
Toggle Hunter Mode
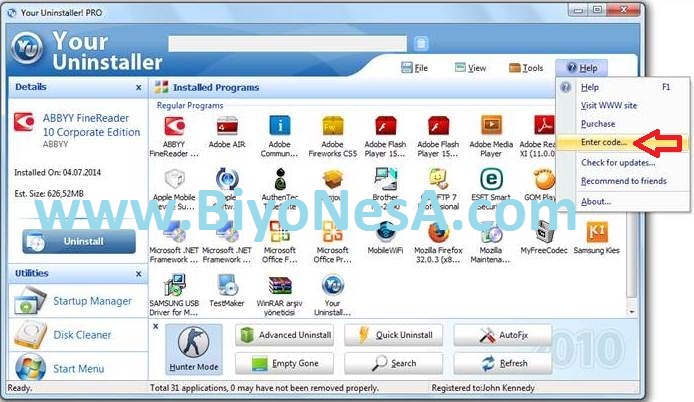pos(193,349)
